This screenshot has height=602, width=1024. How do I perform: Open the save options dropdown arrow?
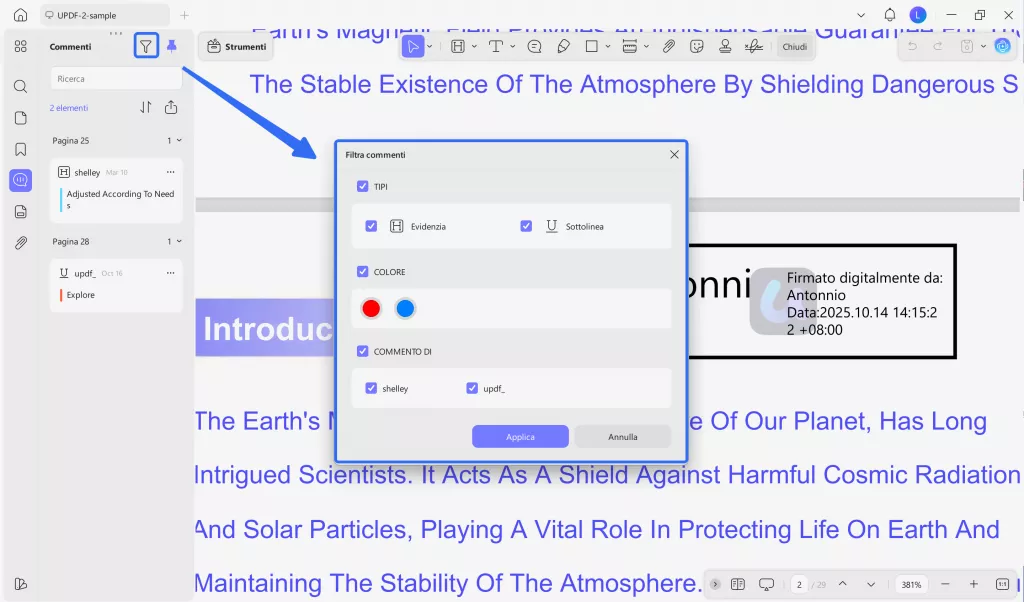pos(983,46)
